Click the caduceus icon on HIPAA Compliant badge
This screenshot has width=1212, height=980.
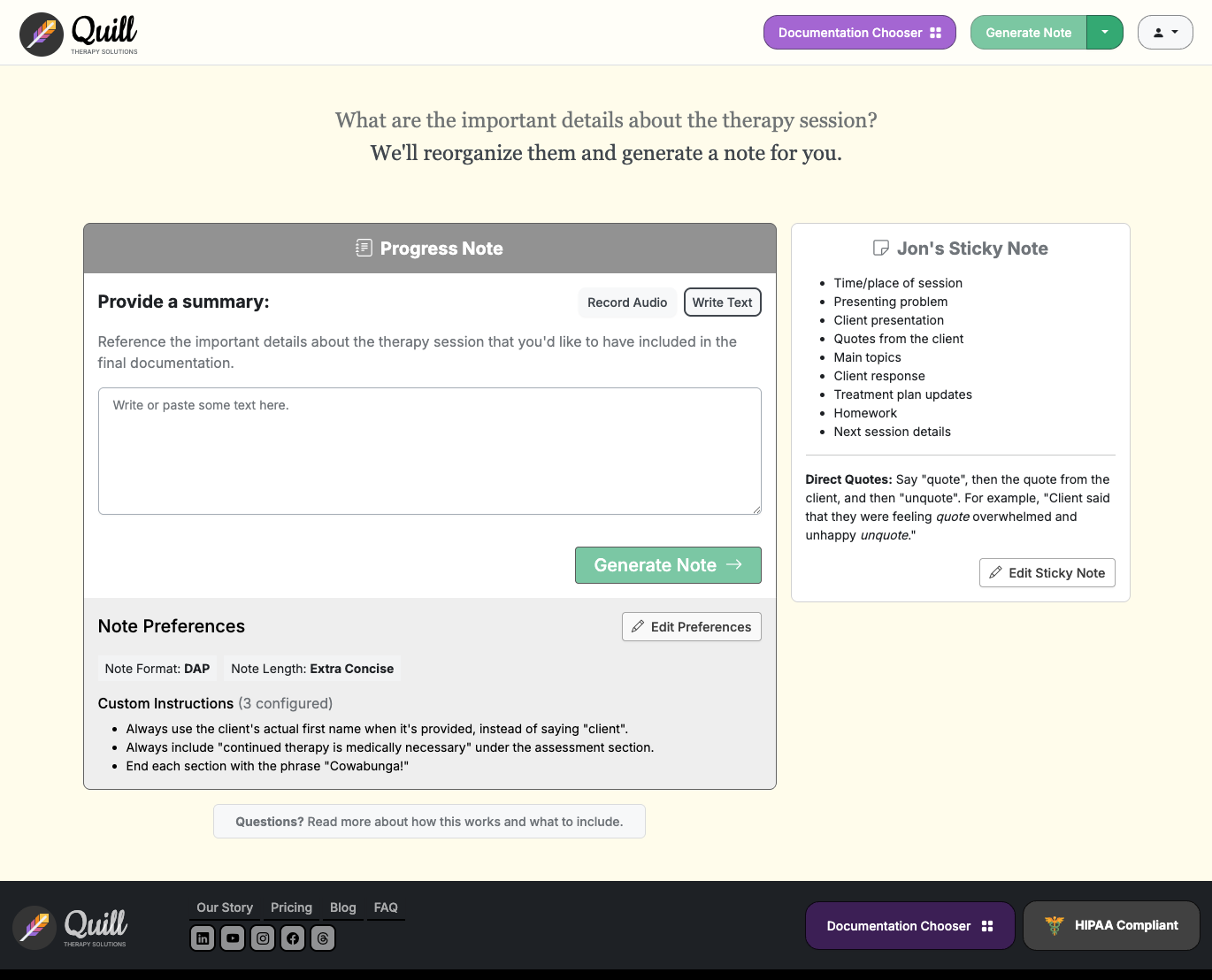[1055, 925]
